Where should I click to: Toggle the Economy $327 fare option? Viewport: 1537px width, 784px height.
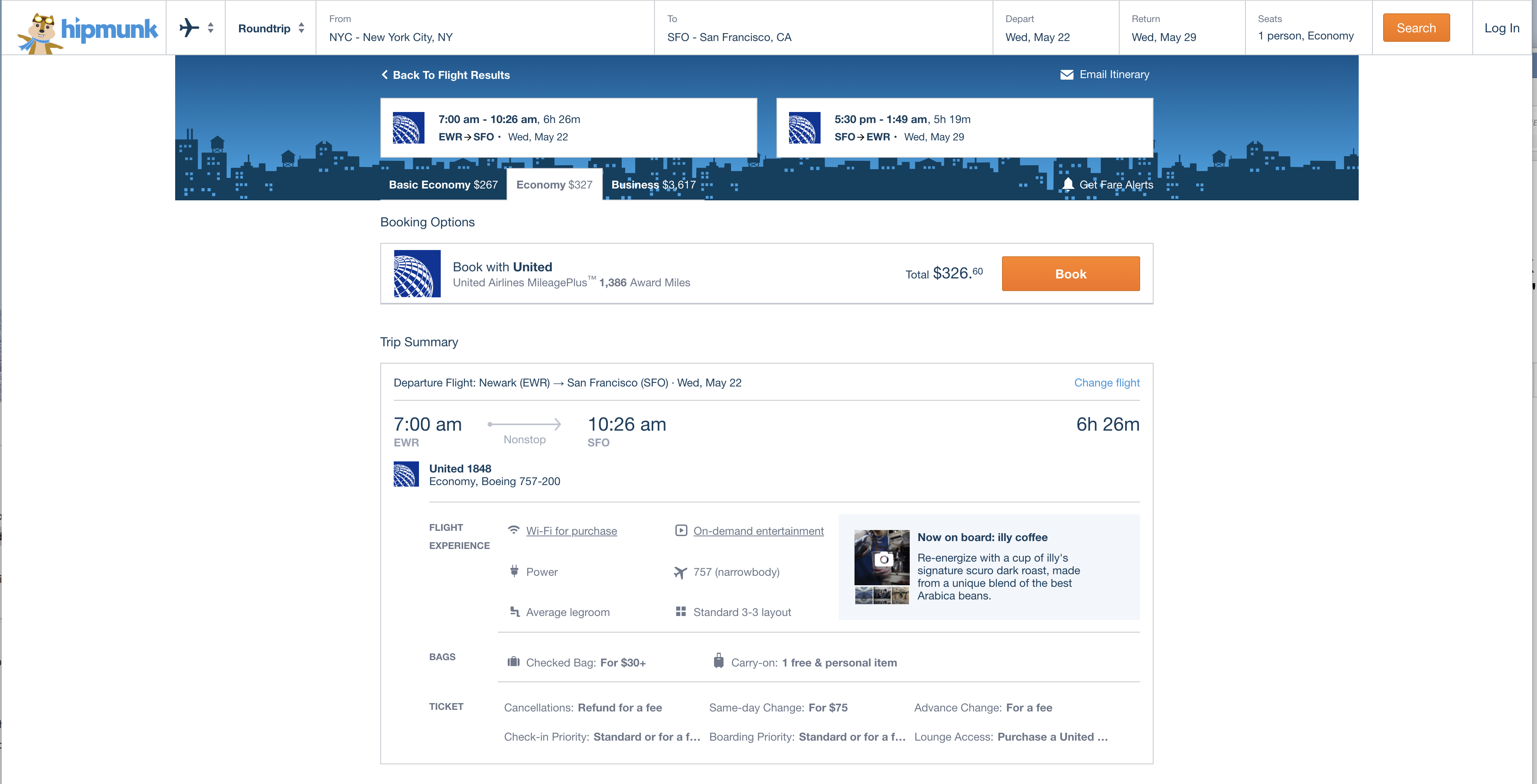pyautogui.click(x=554, y=185)
